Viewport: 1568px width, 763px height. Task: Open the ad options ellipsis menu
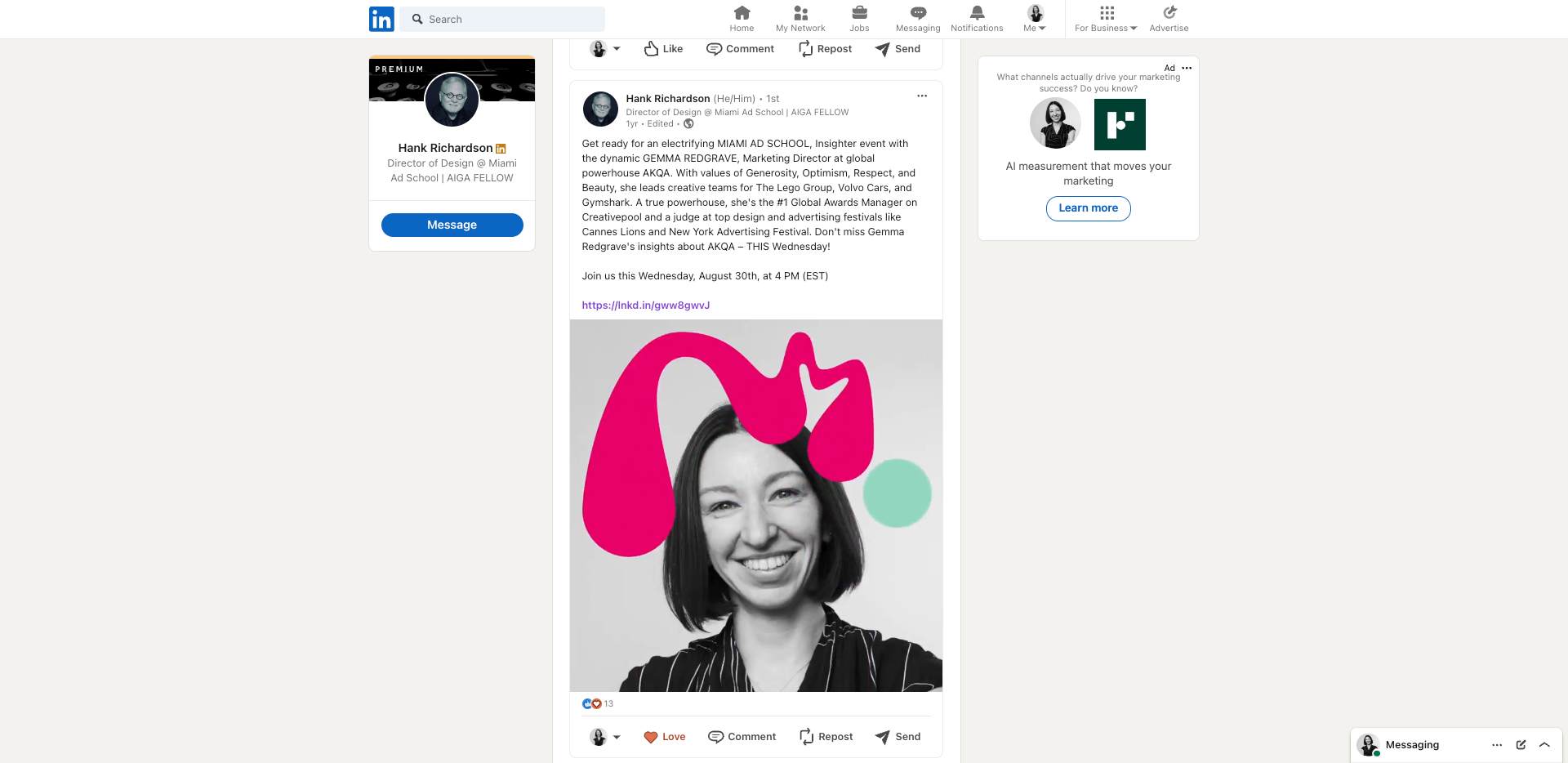click(1187, 68)
